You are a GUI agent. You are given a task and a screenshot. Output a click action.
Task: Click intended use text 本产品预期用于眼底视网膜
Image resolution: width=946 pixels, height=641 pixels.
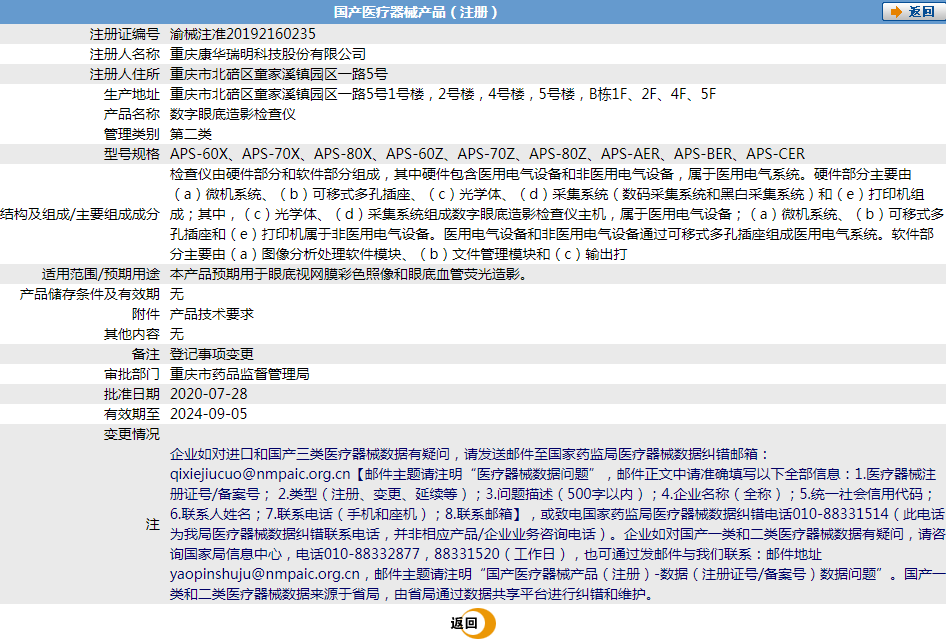[x=350, y=274]
